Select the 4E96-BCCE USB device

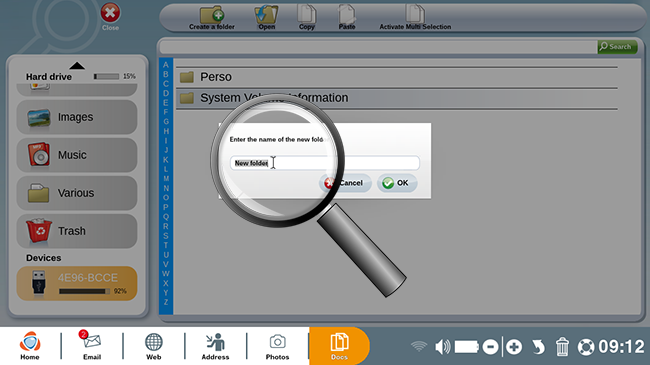tap(77, 283)
